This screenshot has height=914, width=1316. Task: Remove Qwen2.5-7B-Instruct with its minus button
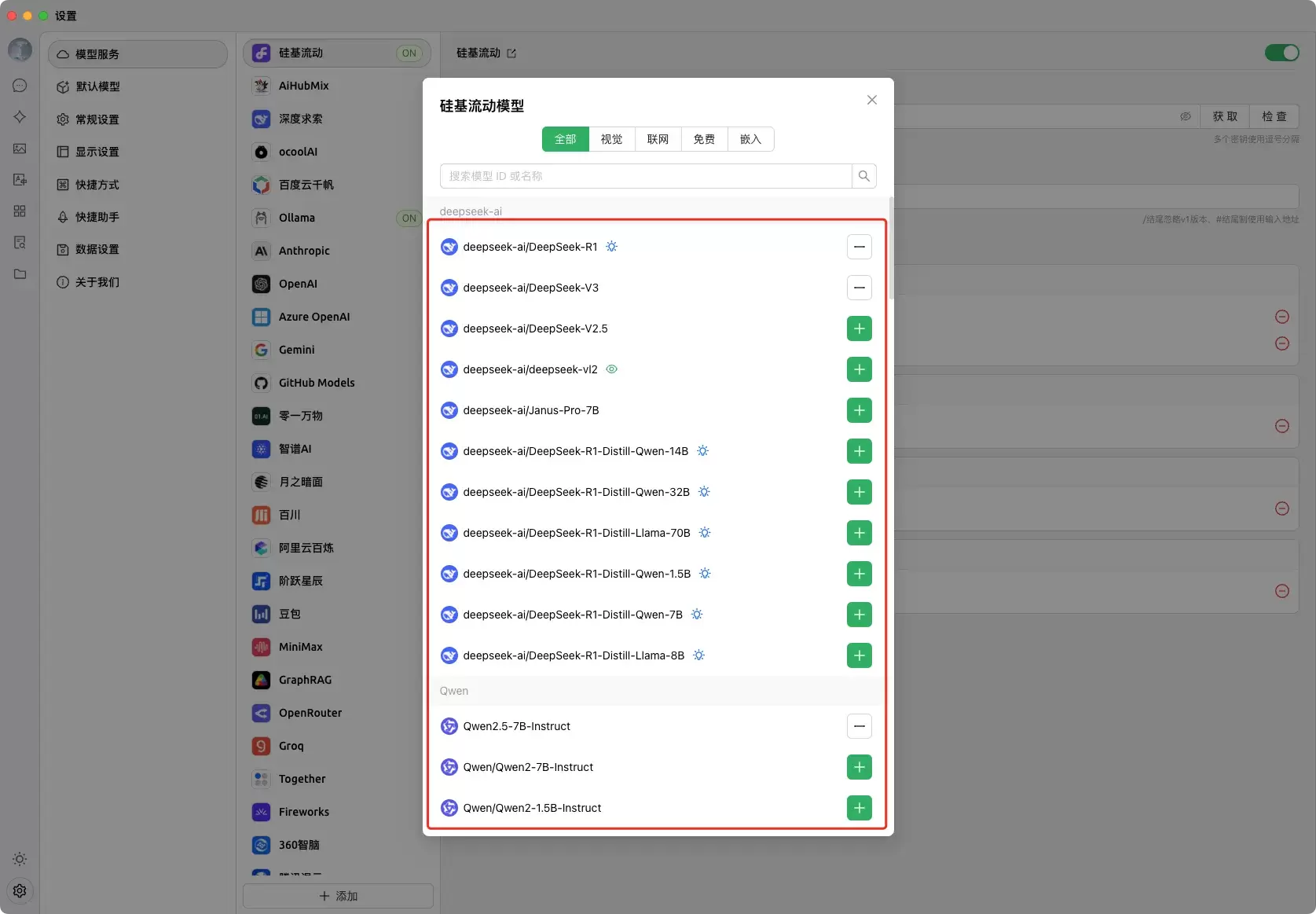(860, 726)
